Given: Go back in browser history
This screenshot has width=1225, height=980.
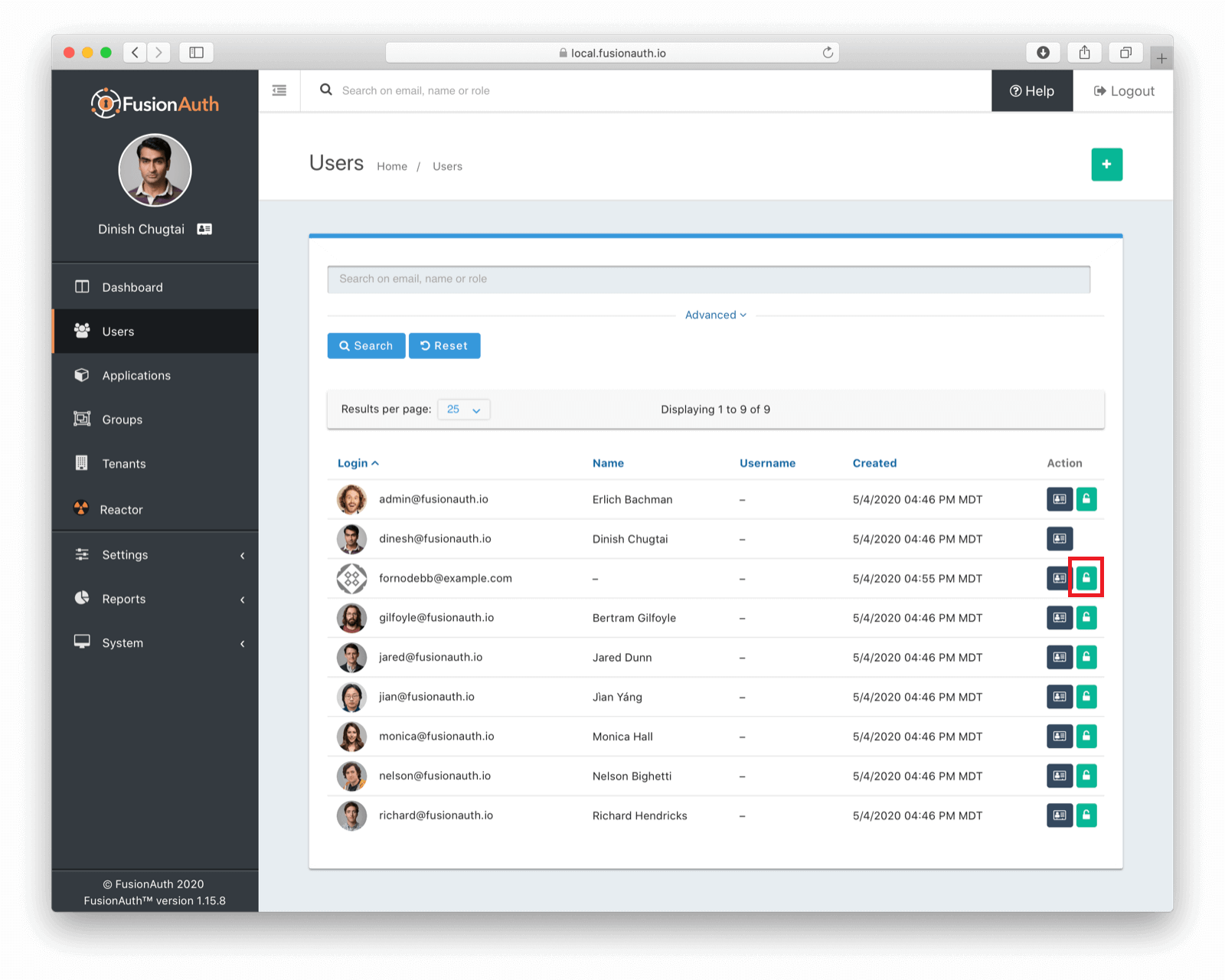Looking at the screenshot, I should (x=135, y=52).
